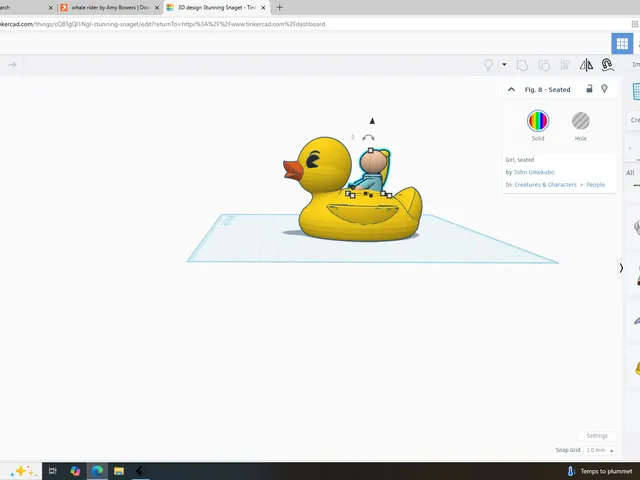Toggle the Cruise magnet icon
This screenshot has height=480, width=640.
pyautogui.click(x=607, y=64)
